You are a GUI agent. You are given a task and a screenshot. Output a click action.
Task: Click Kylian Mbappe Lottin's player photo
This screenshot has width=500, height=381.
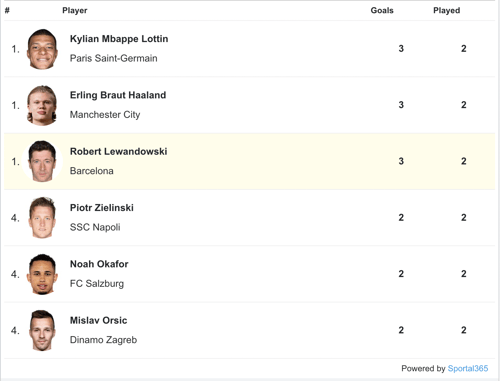(x=42, y=49)
